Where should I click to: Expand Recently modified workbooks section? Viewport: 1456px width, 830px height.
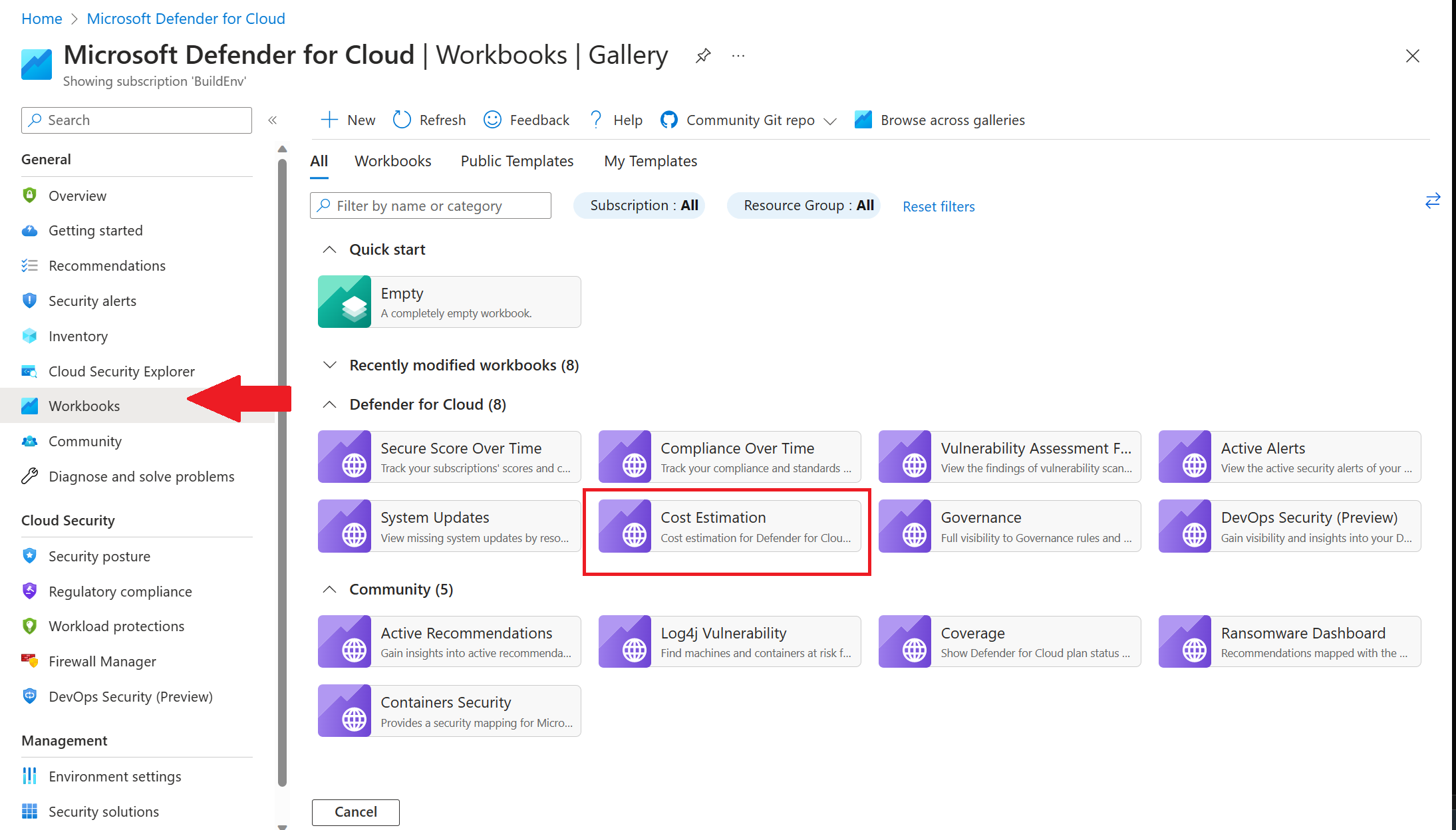coord(329,365)
